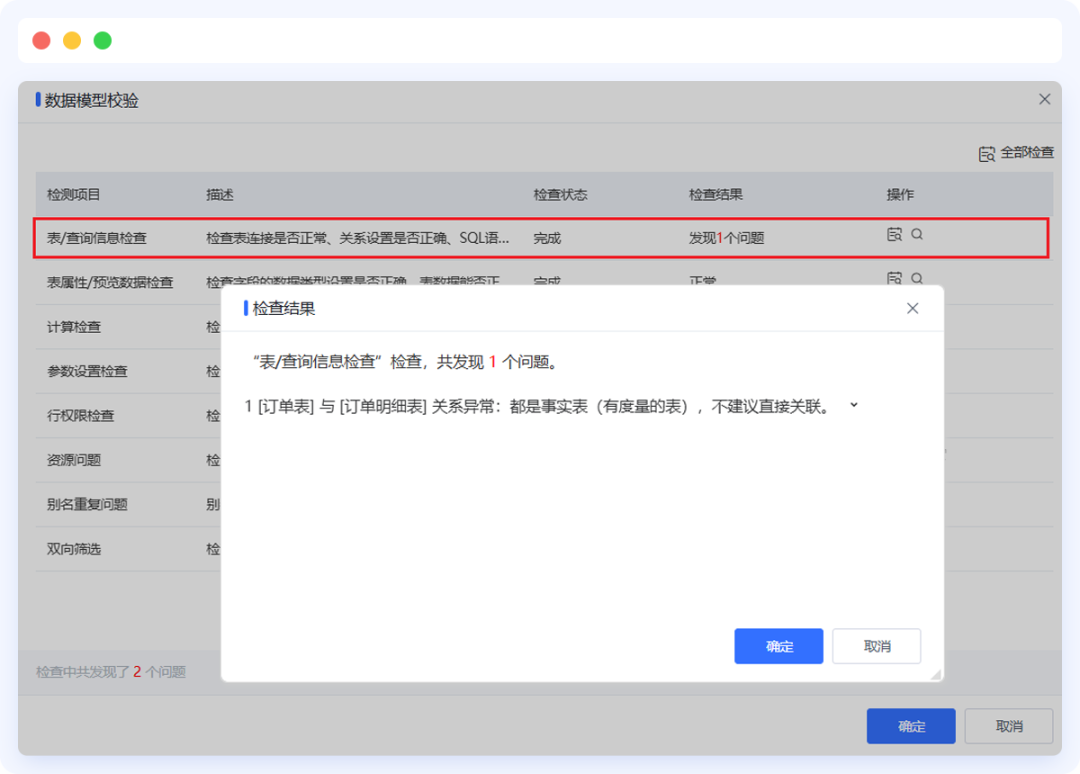Collapse the problem description chevron in 检查结果
Viewport: 1080px width, 774px height.
click(853, 405)
